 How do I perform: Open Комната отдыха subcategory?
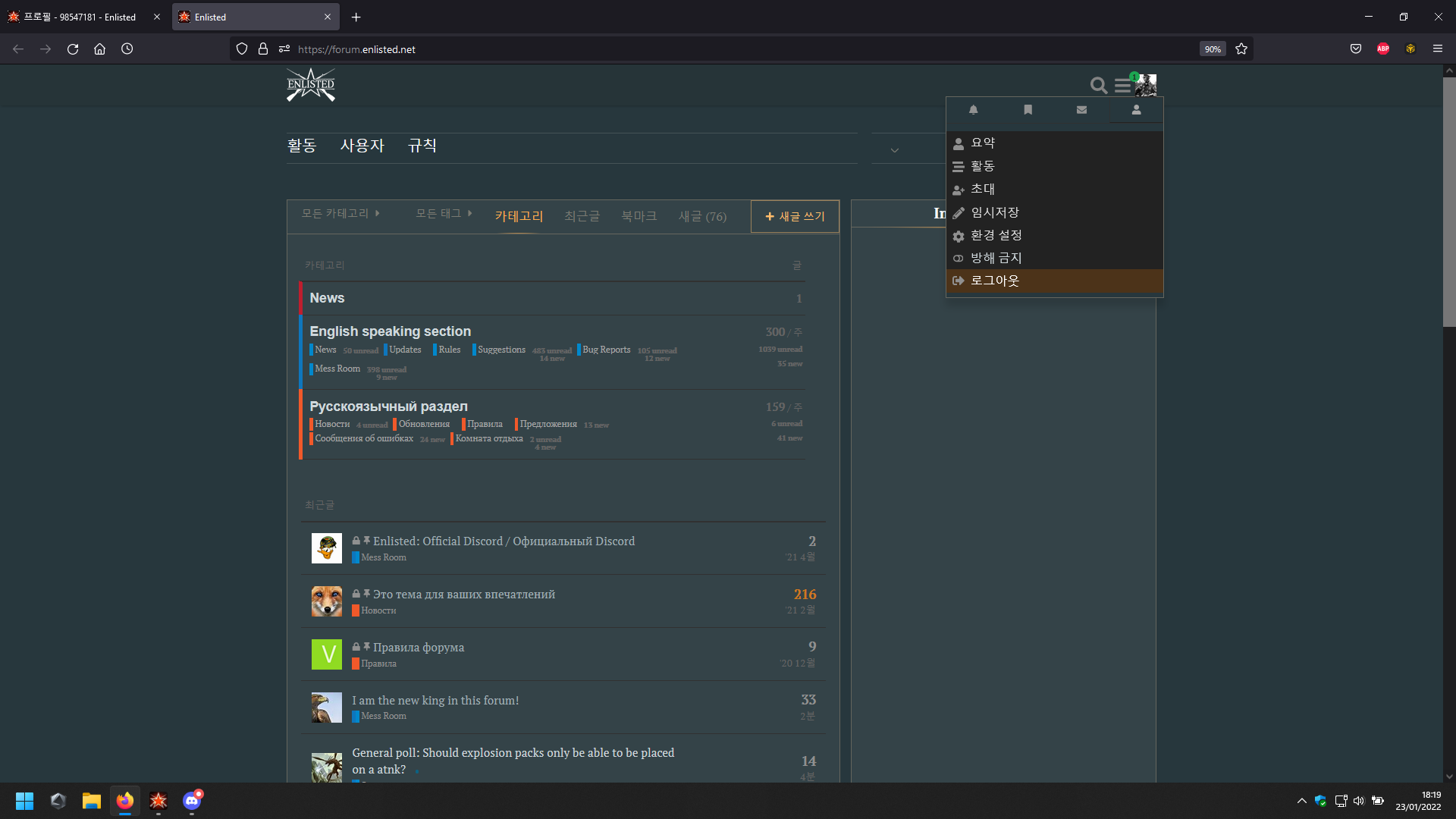pyautogui.click(x=488, y=438)
